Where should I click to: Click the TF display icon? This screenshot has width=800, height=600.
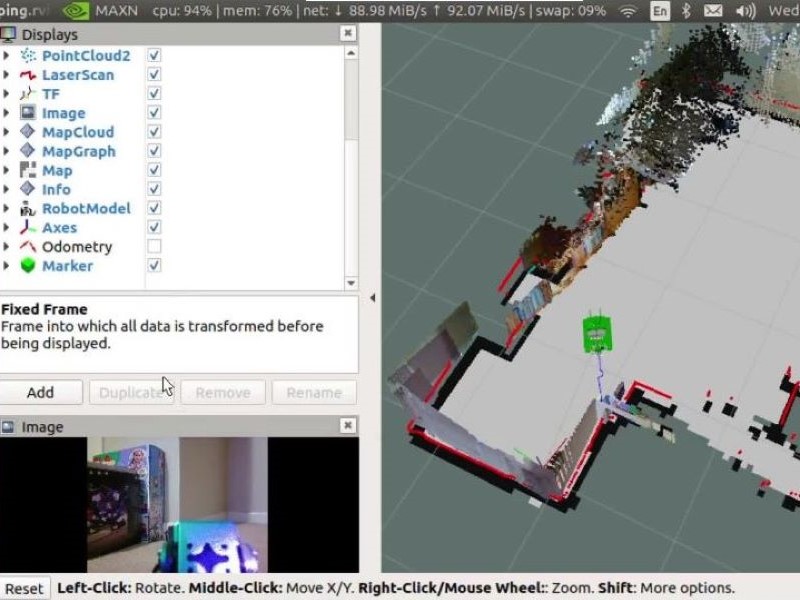click(28, 94)
